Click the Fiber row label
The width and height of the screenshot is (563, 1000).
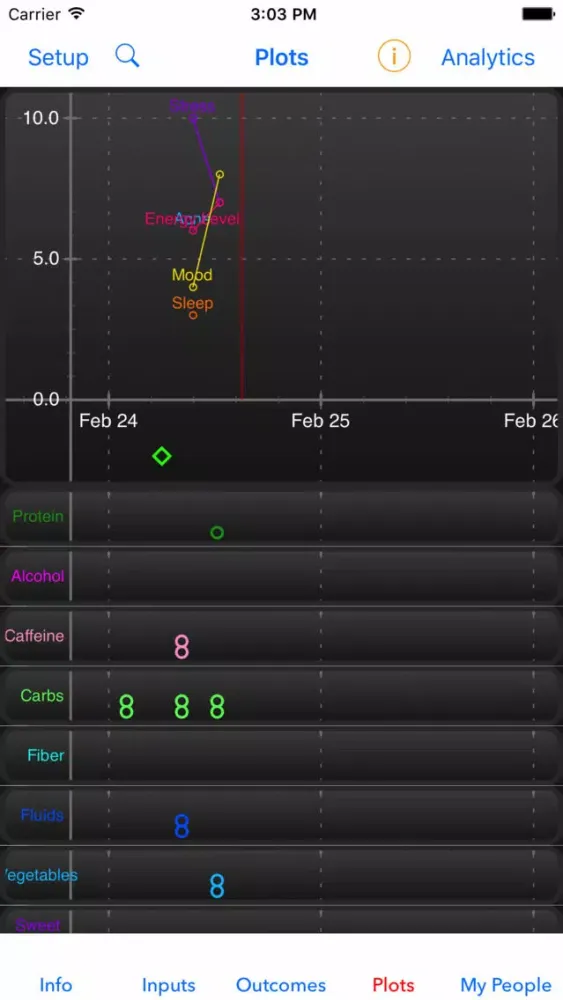46,755
